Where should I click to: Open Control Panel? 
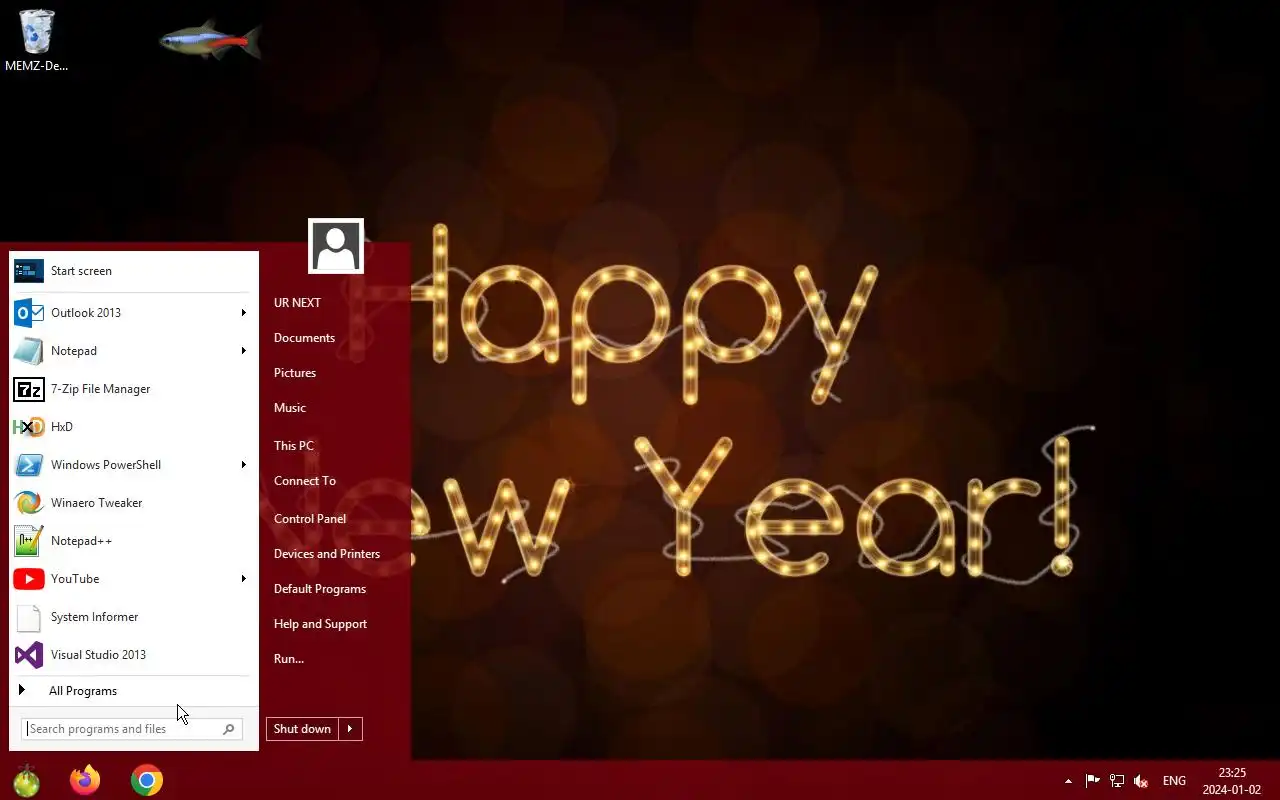click(310, 519)
